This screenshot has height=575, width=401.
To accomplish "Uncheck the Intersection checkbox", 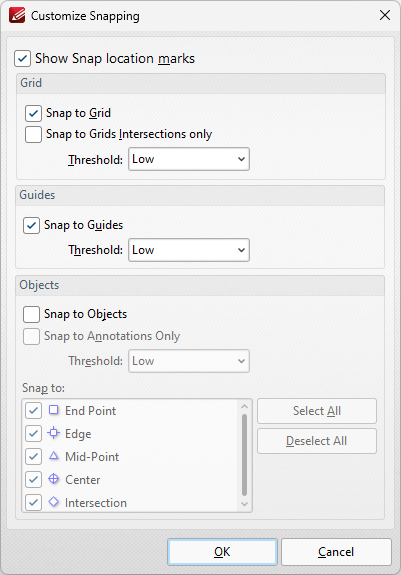I will 33,503.
